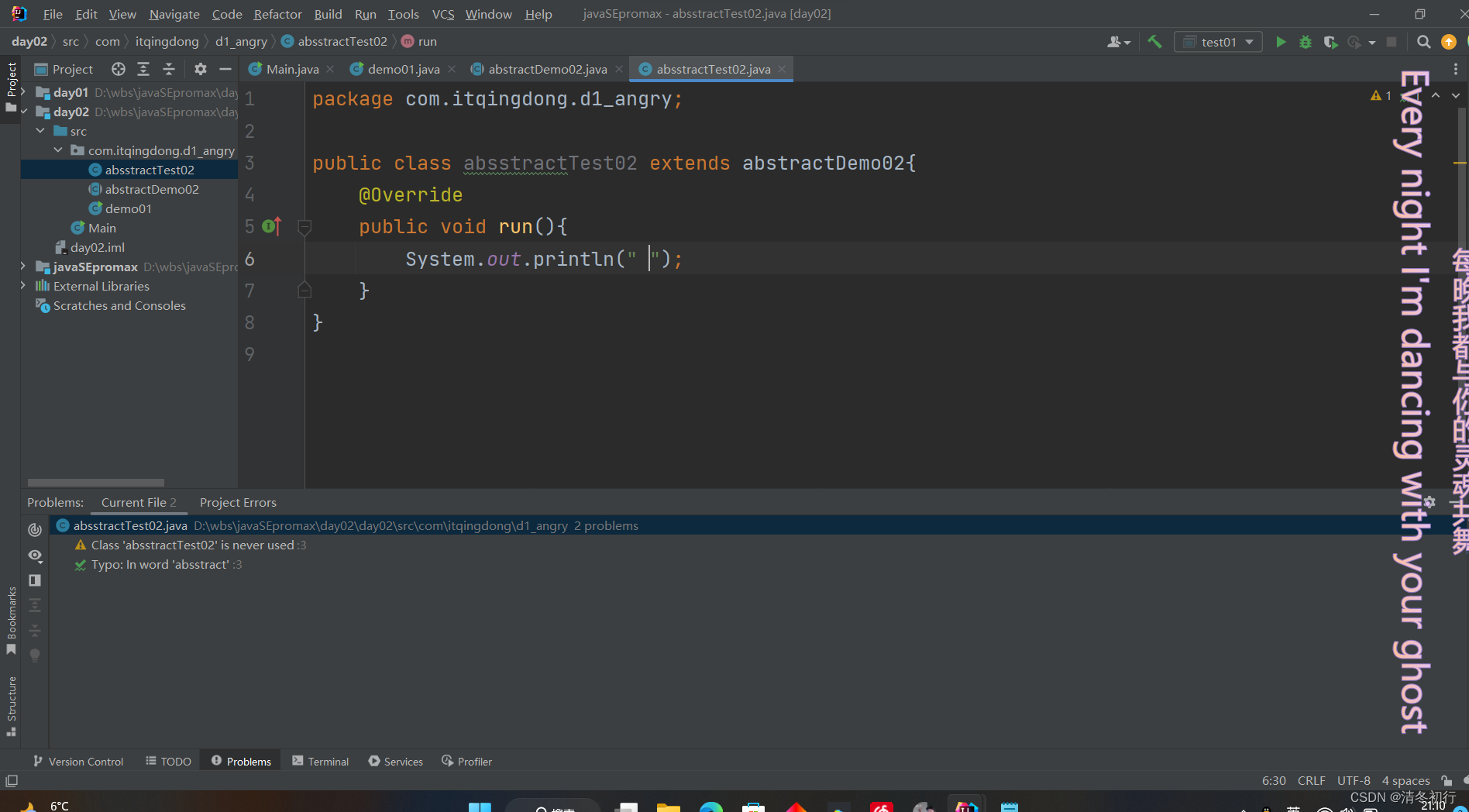Click UTF-8 encoding in status bar
This screenshot has height=812, width=1469.
point(1354,781)
